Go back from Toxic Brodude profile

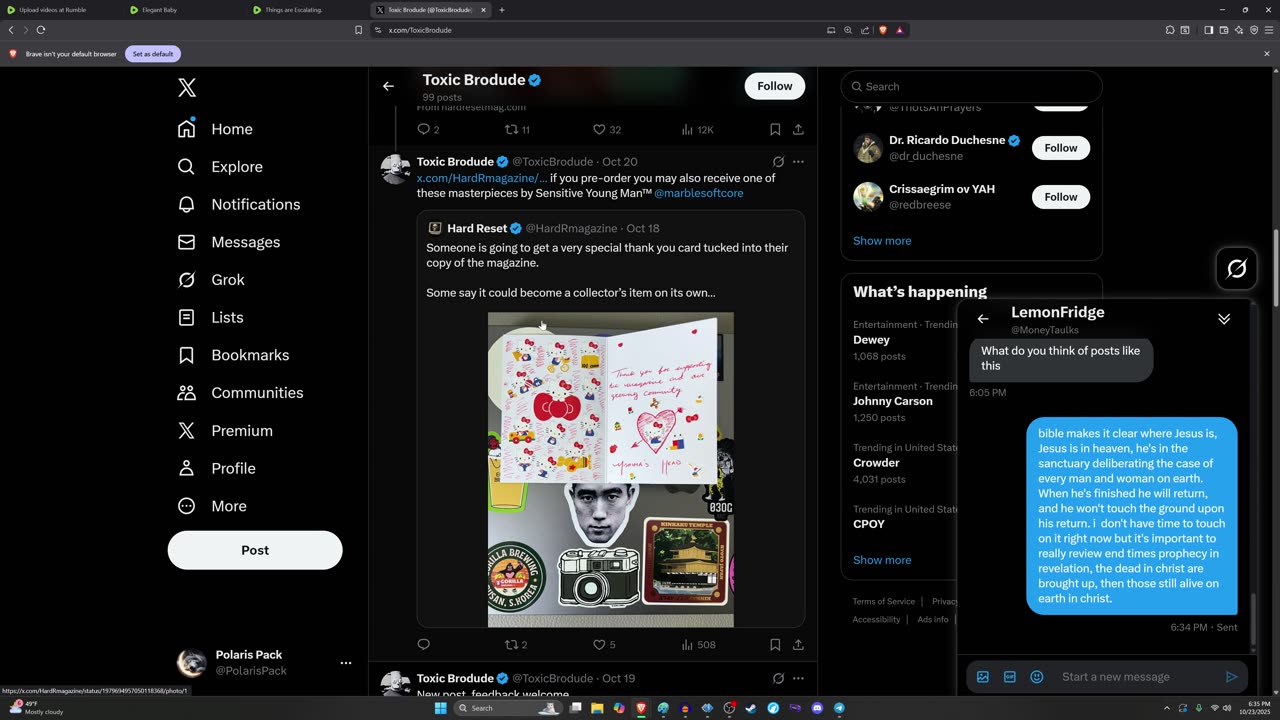coord(388,86)
